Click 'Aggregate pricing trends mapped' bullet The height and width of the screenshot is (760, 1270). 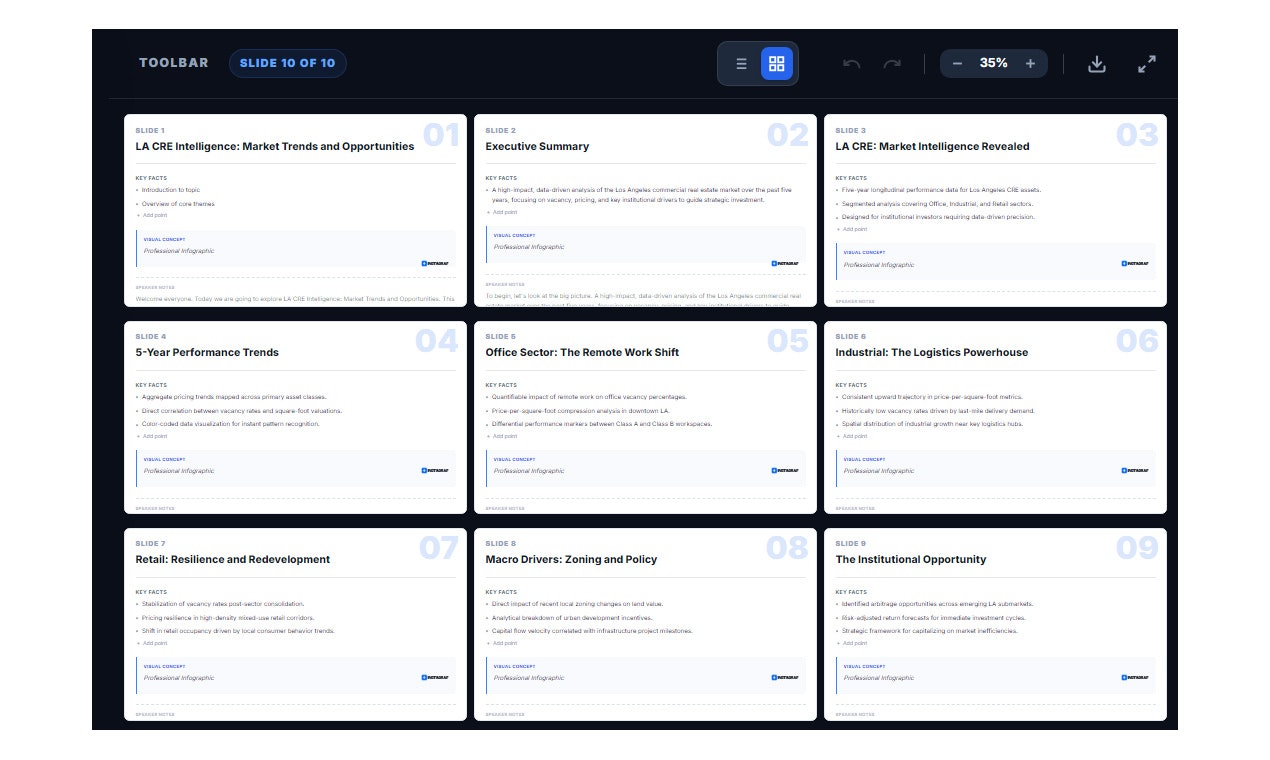click(x=234, y=397)
